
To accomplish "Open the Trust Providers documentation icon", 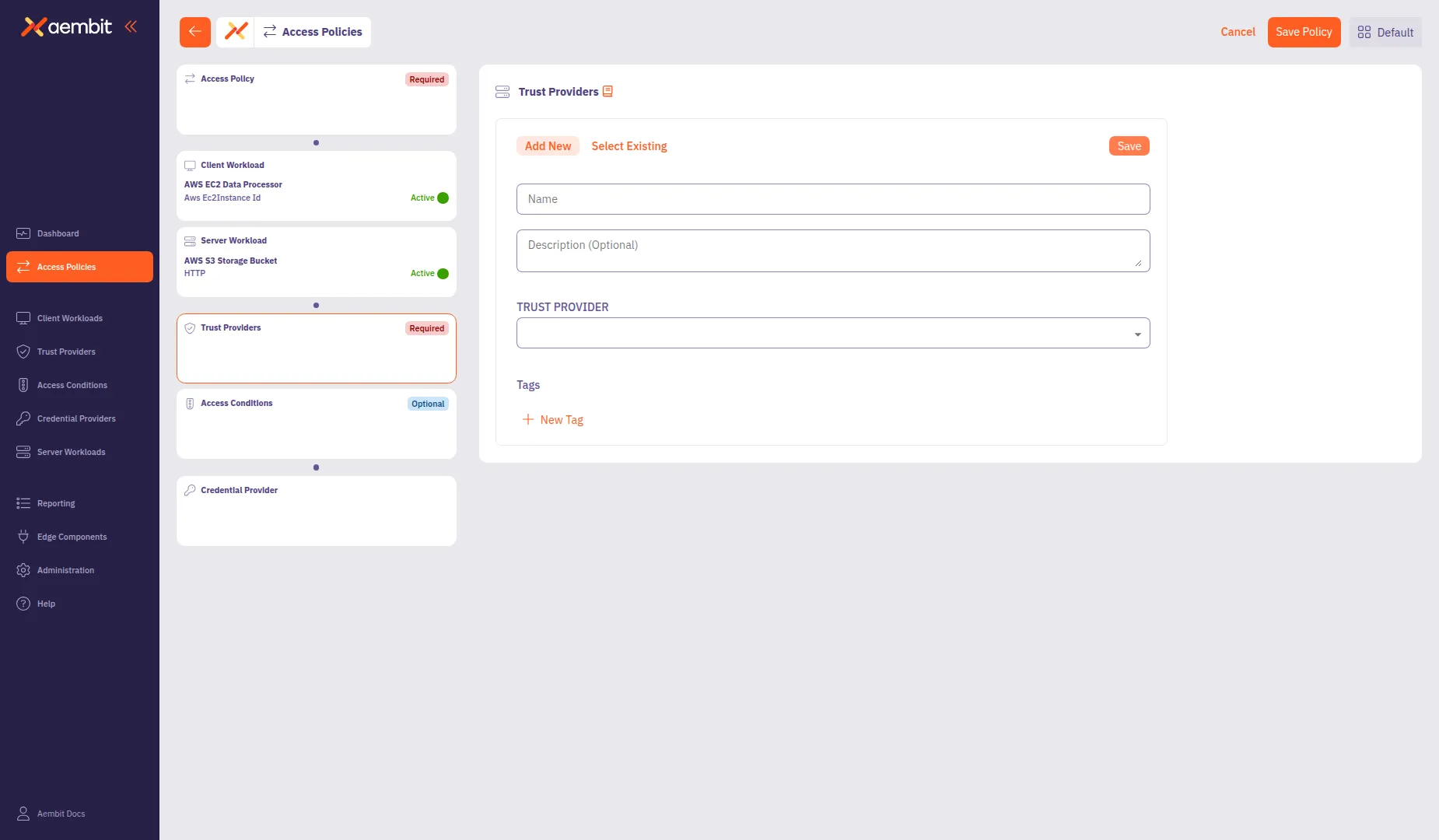I will 607,91.
